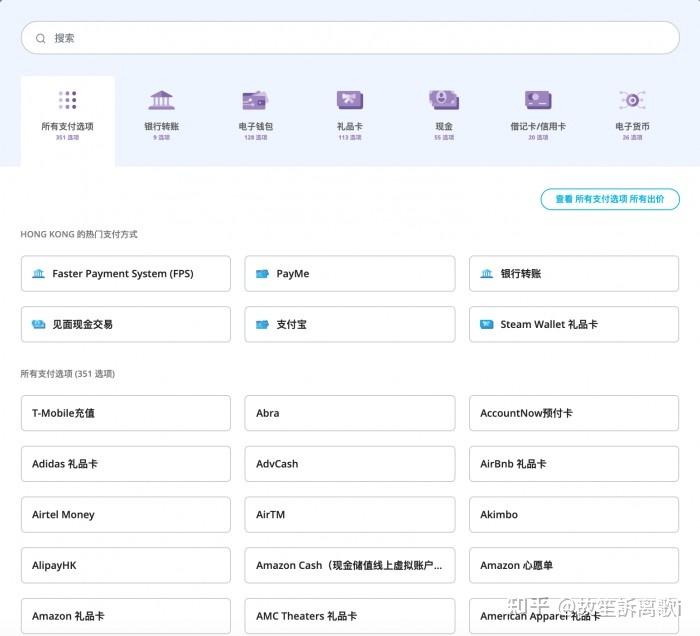The height and width of the screenshot is (636, 700).
Task: Choose Faster Payment System (FPS) option
Action: pyautogui.click(x=126, y=274)
